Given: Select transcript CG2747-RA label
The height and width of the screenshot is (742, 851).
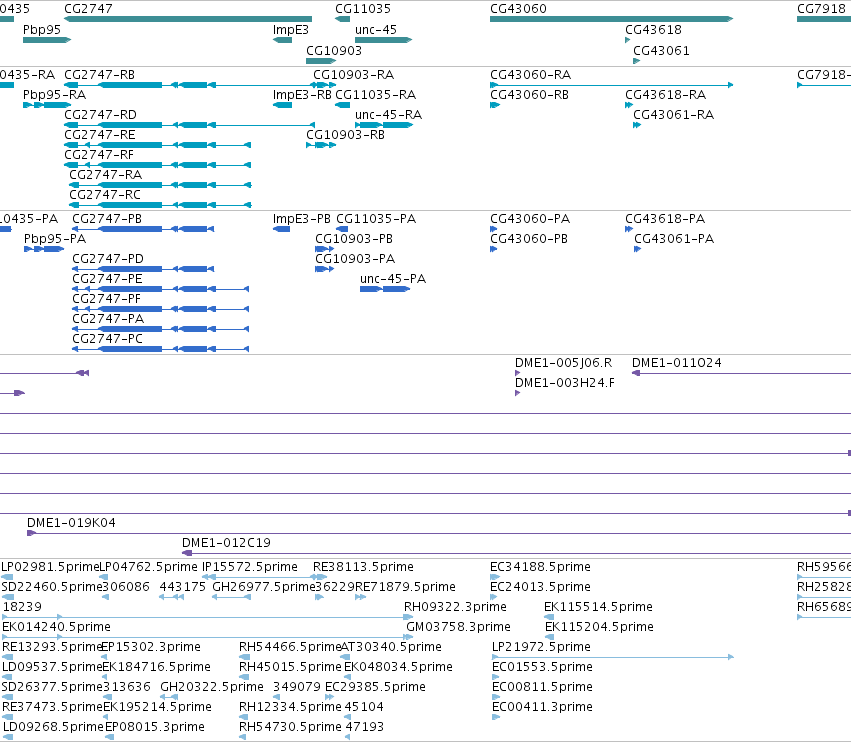Looking at the screenshot, I should tap(105, 175).
